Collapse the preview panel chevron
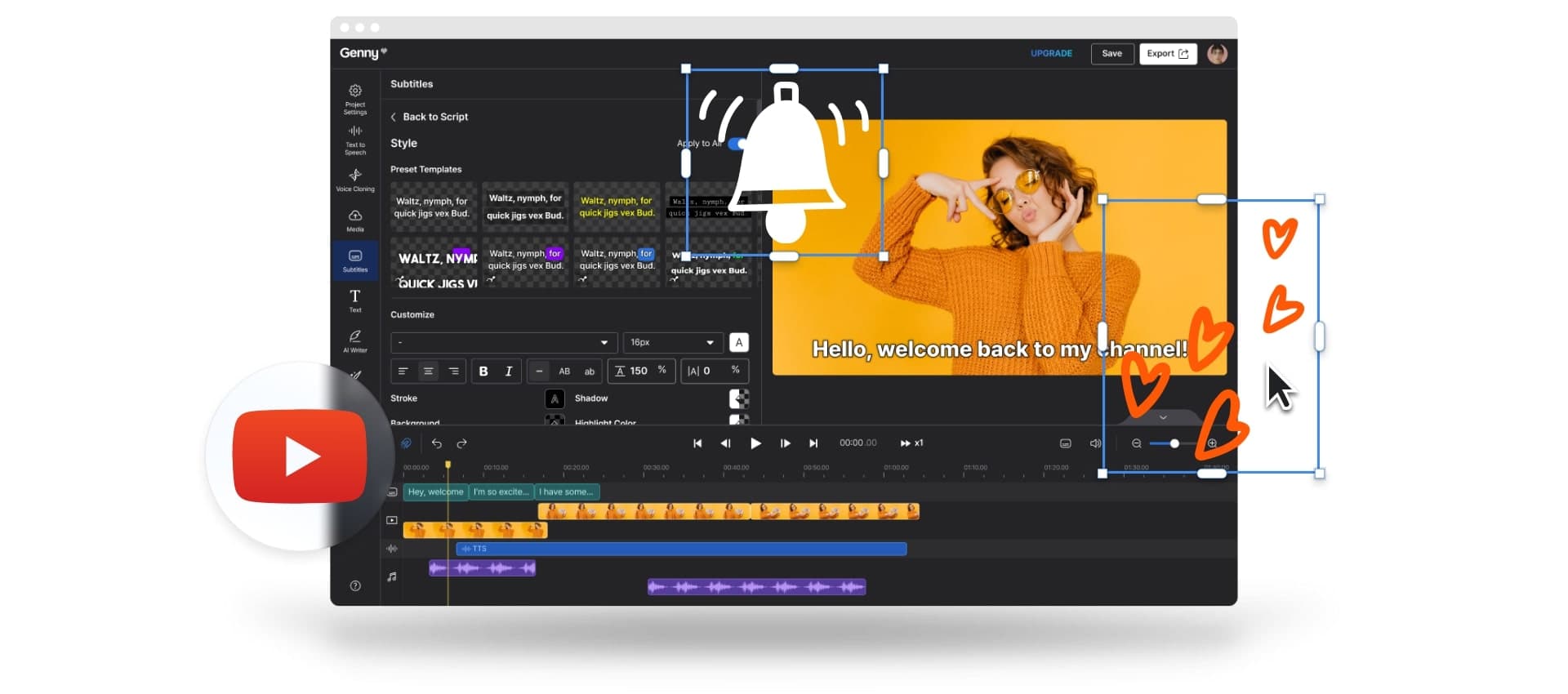Viewport: 1568px width, 694px height. click(x=1163, y=417)
